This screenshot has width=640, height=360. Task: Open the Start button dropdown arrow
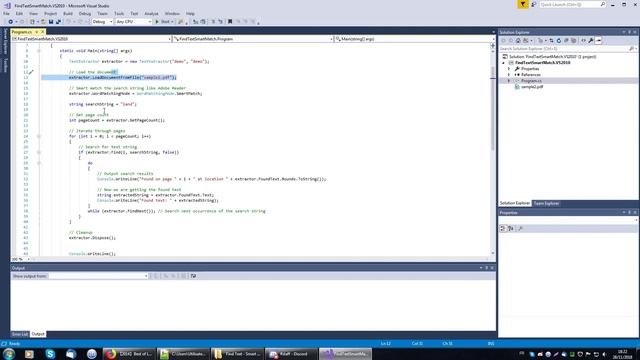click(x=172, y=22)
